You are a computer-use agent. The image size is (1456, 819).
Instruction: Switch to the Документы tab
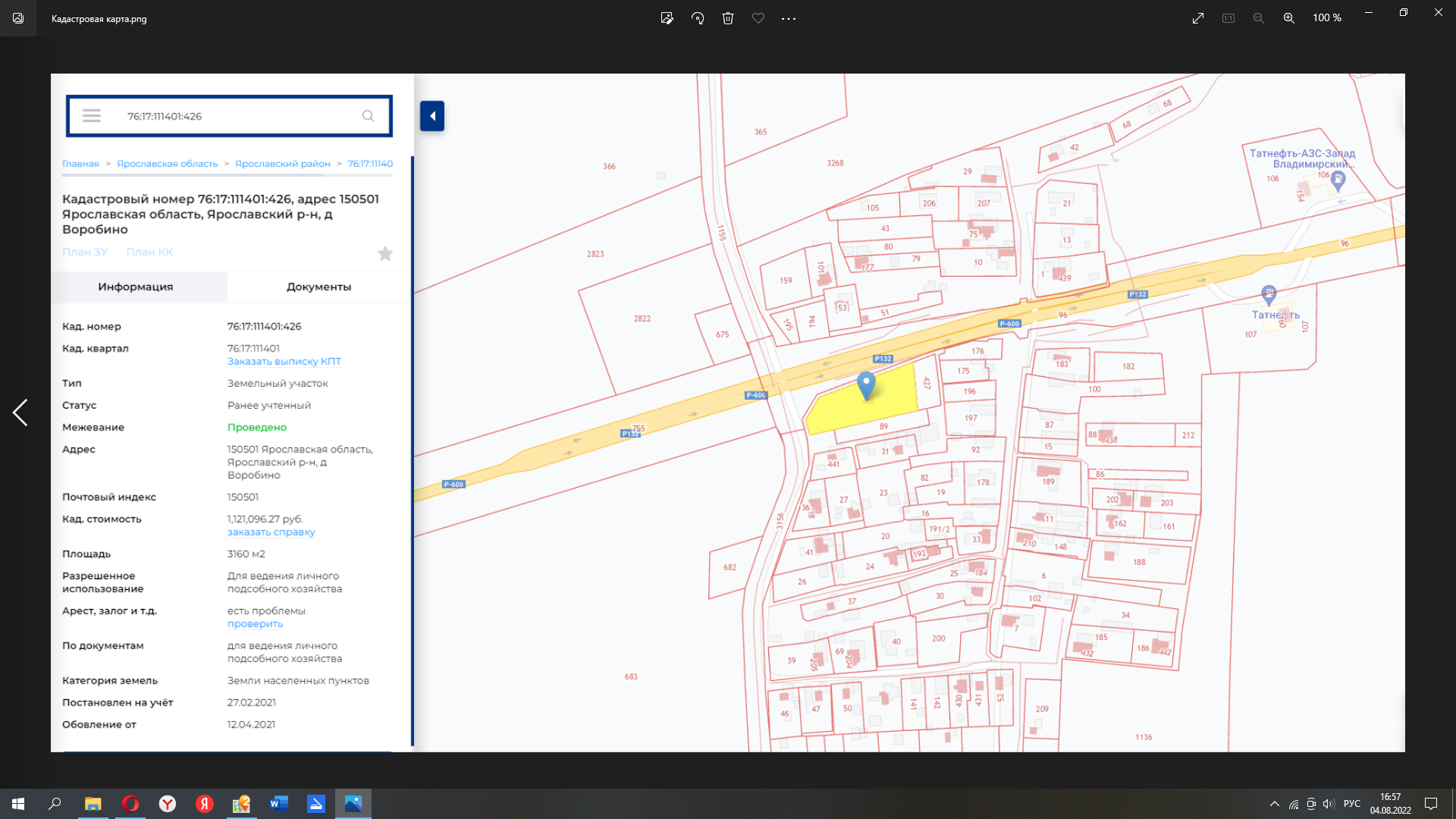point(318,287)
